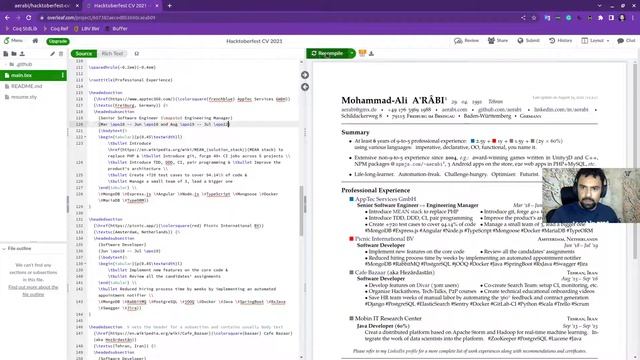Open the Buffer bookmark

(116, 29)
